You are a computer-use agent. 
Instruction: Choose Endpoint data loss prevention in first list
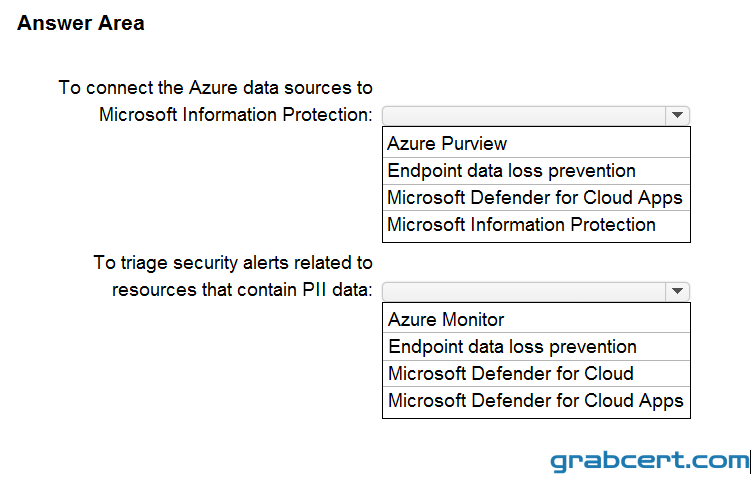[536, 171]
